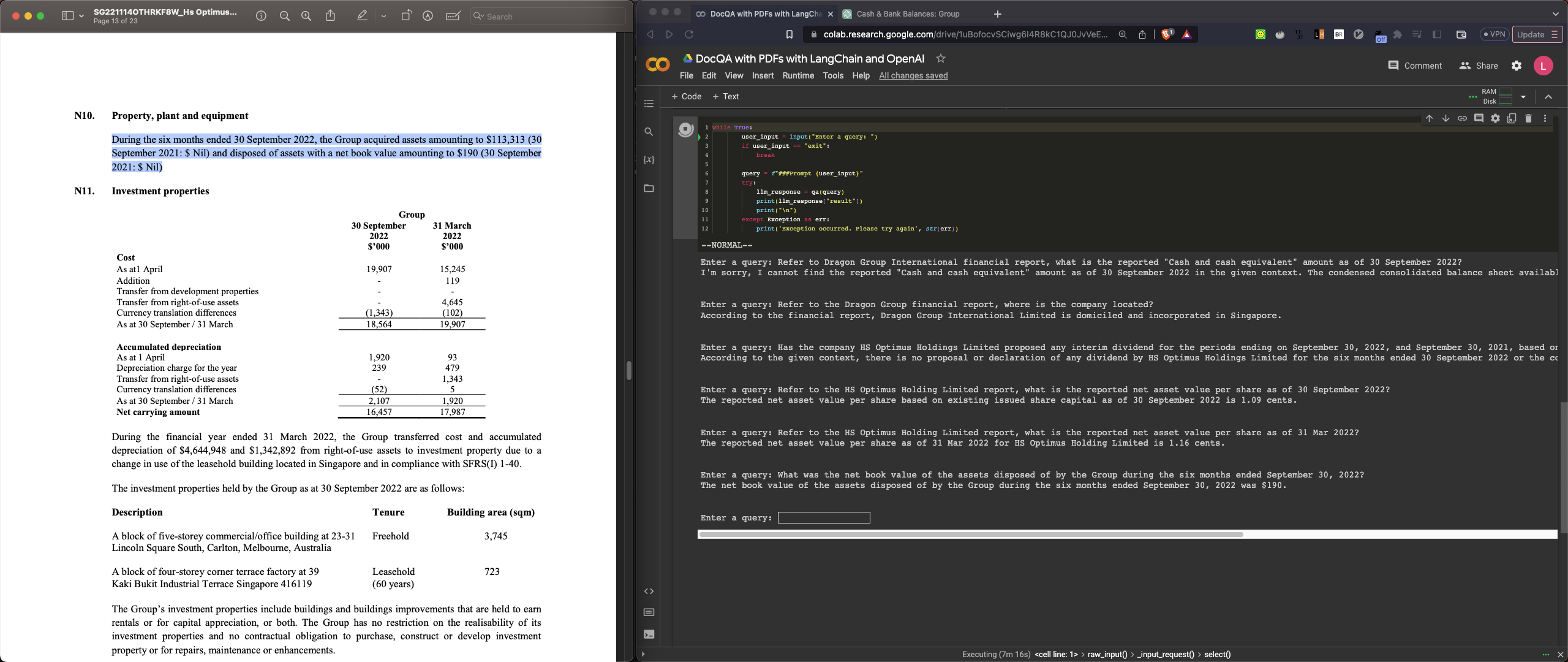Viewport: 1568px width, 662px height.
Task: Click the Share button
Action: [x=1479, y=66]
